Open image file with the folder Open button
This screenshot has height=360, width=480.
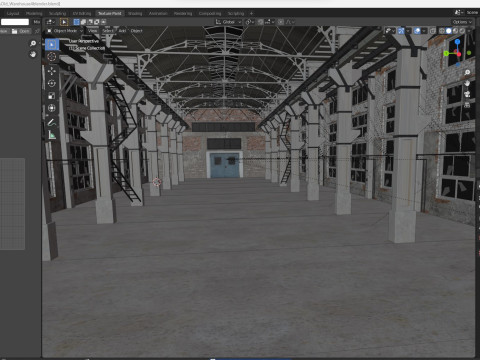[x=21, y=31]
